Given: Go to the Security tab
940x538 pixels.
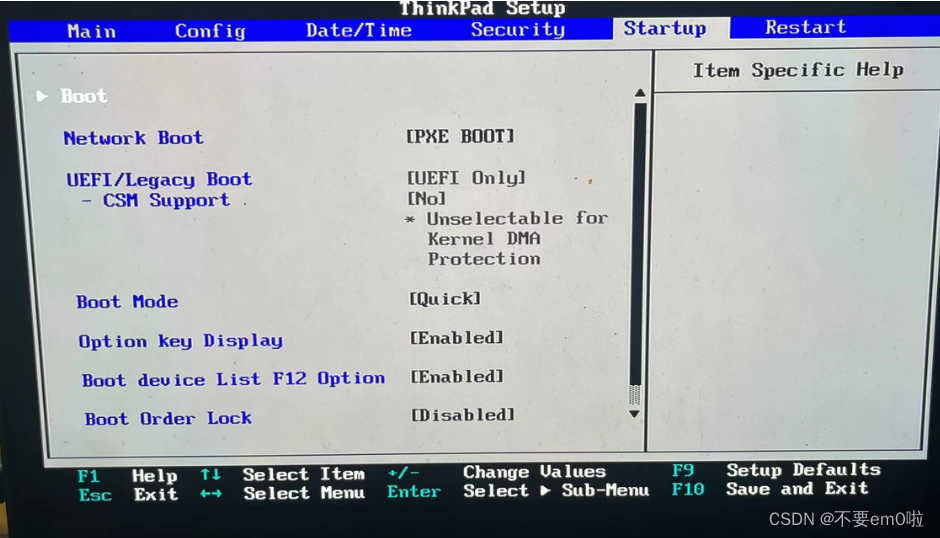Looking at the screenshot, I should pyautogui.click(x=517, y=29).
